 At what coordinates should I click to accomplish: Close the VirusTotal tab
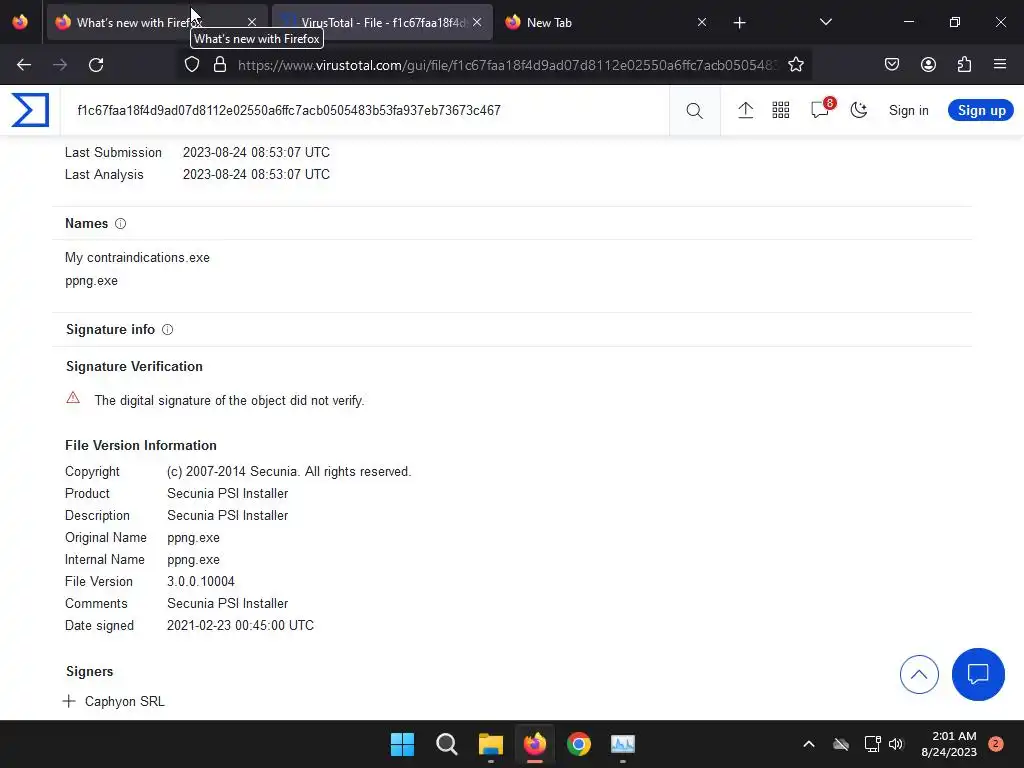pyautogui.click(x=477, y=22)
